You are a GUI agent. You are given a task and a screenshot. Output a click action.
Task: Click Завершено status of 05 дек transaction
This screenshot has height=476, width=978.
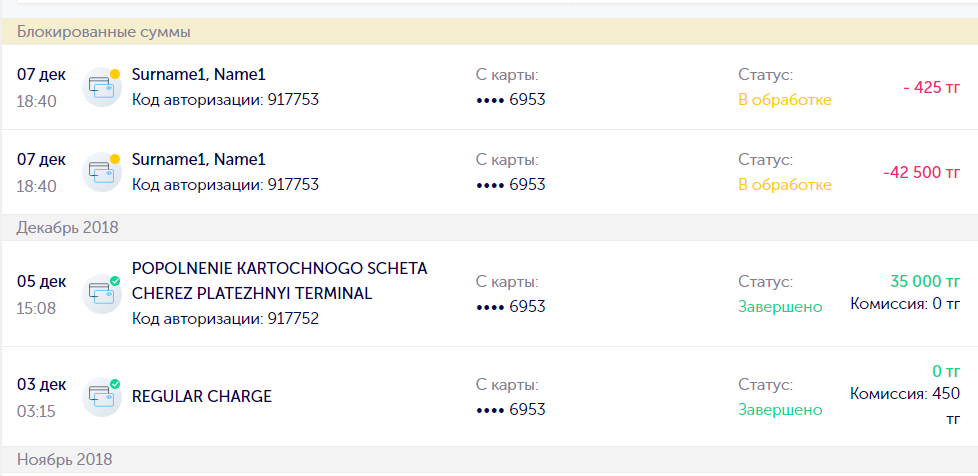pyautogui.click(x=780, y=306)
